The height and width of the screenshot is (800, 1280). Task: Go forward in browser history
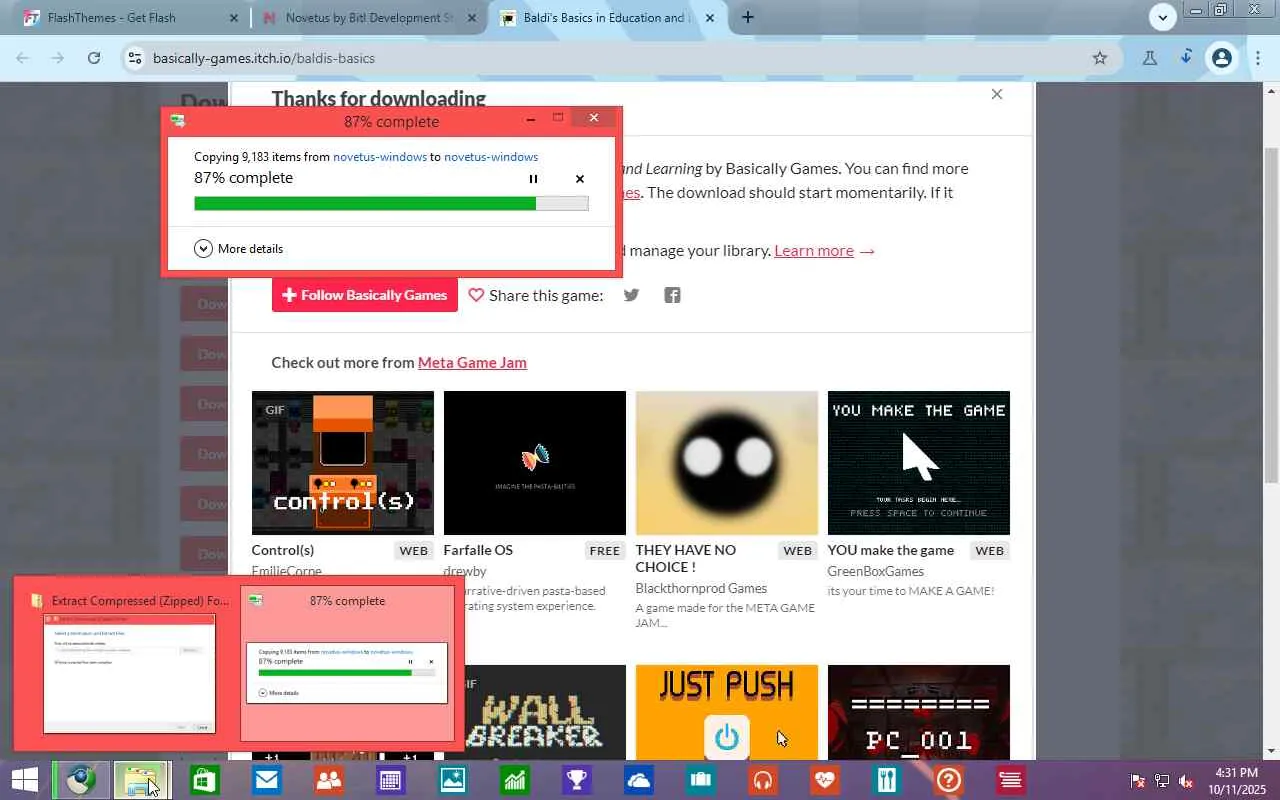pyautogui.click(x=58, y=58)
